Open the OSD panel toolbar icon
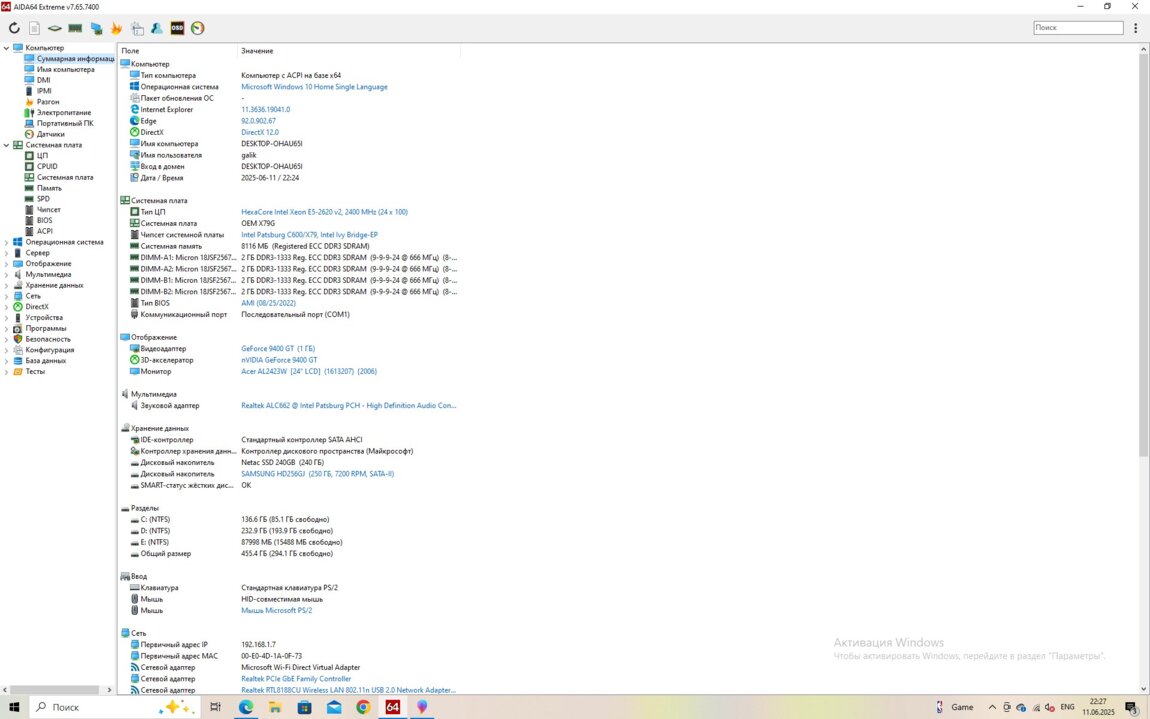 177,28
